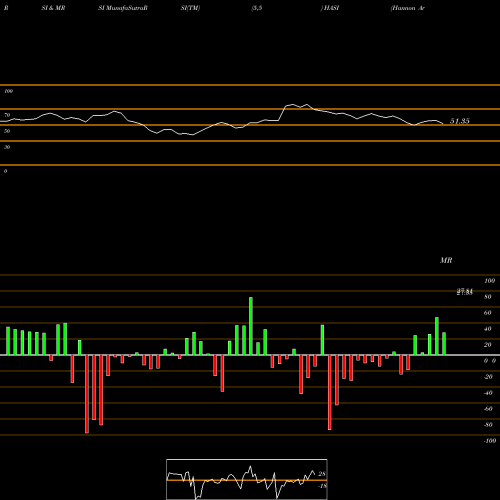Image resolution: width=500 pixels, height=500 pixels.
Task: Click the MR axis label -20
Action: (x=488, y=377)
